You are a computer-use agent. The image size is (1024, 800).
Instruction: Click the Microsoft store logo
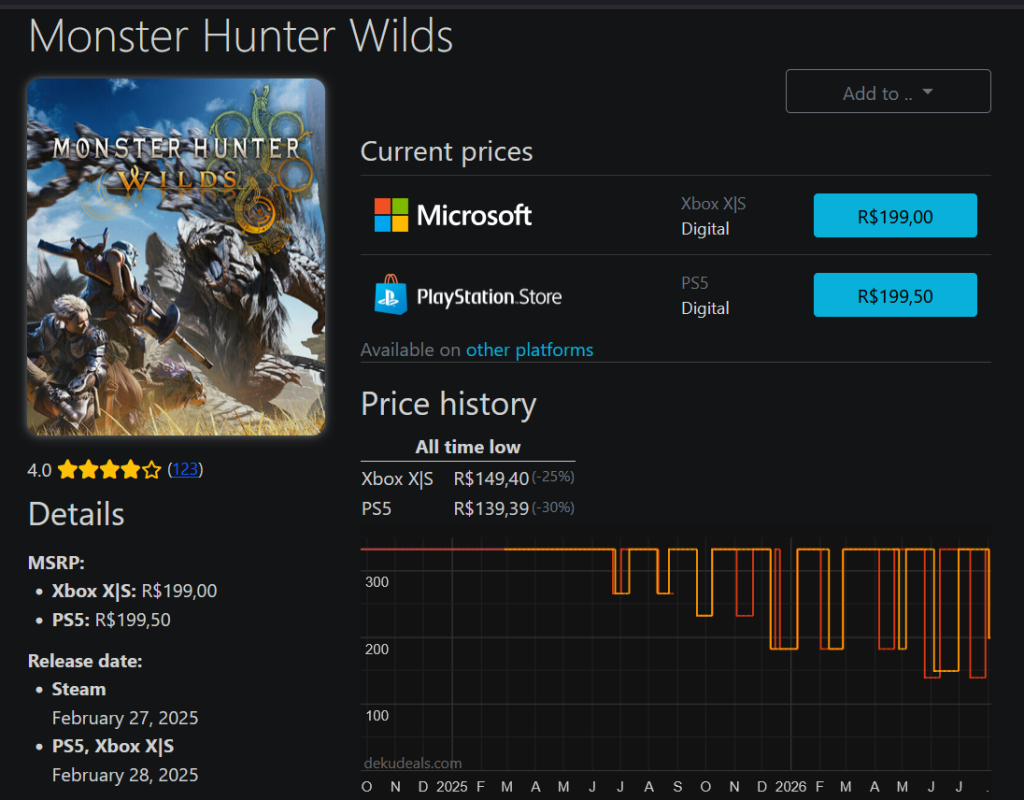click(x=453, y=216)
